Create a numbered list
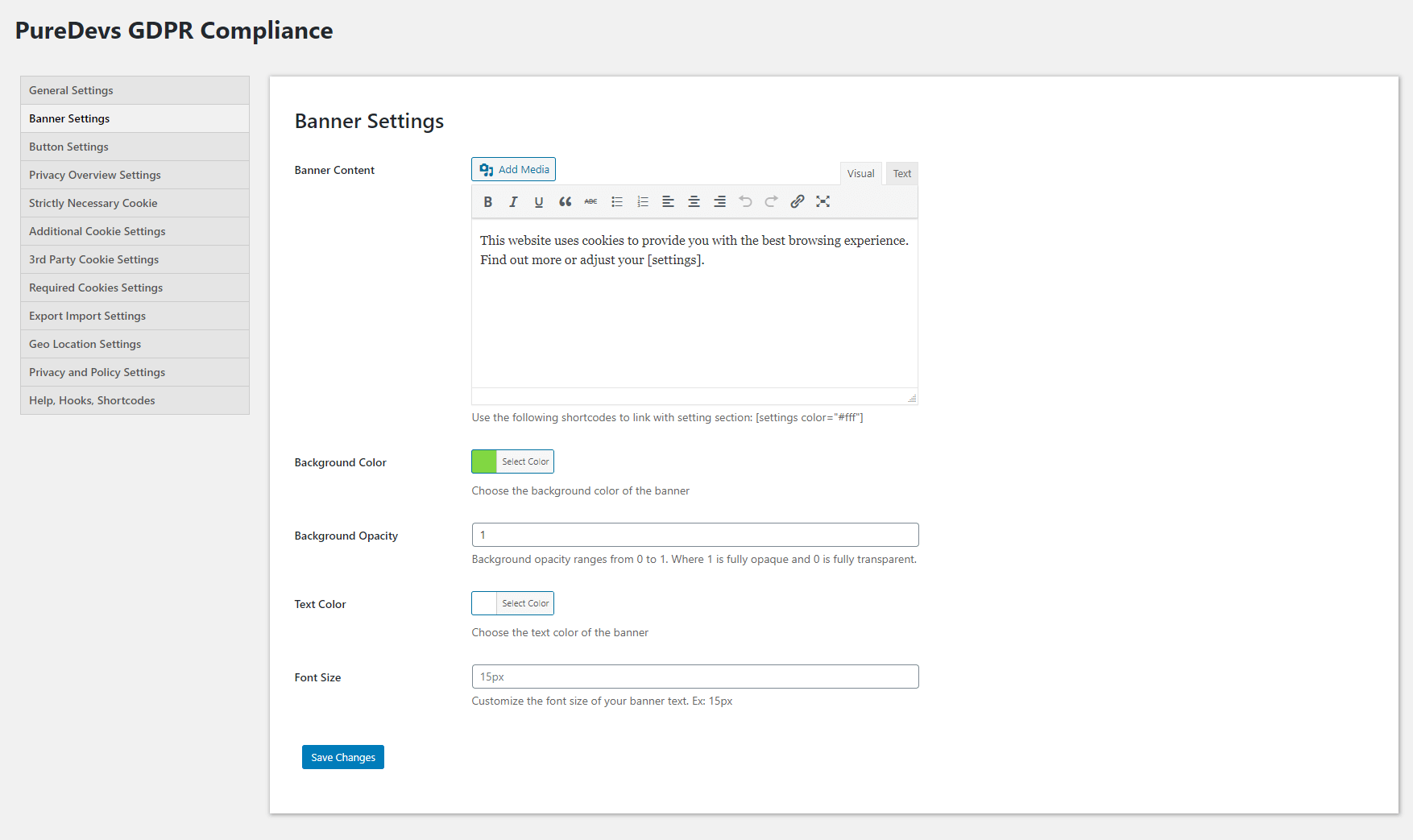 642,201
